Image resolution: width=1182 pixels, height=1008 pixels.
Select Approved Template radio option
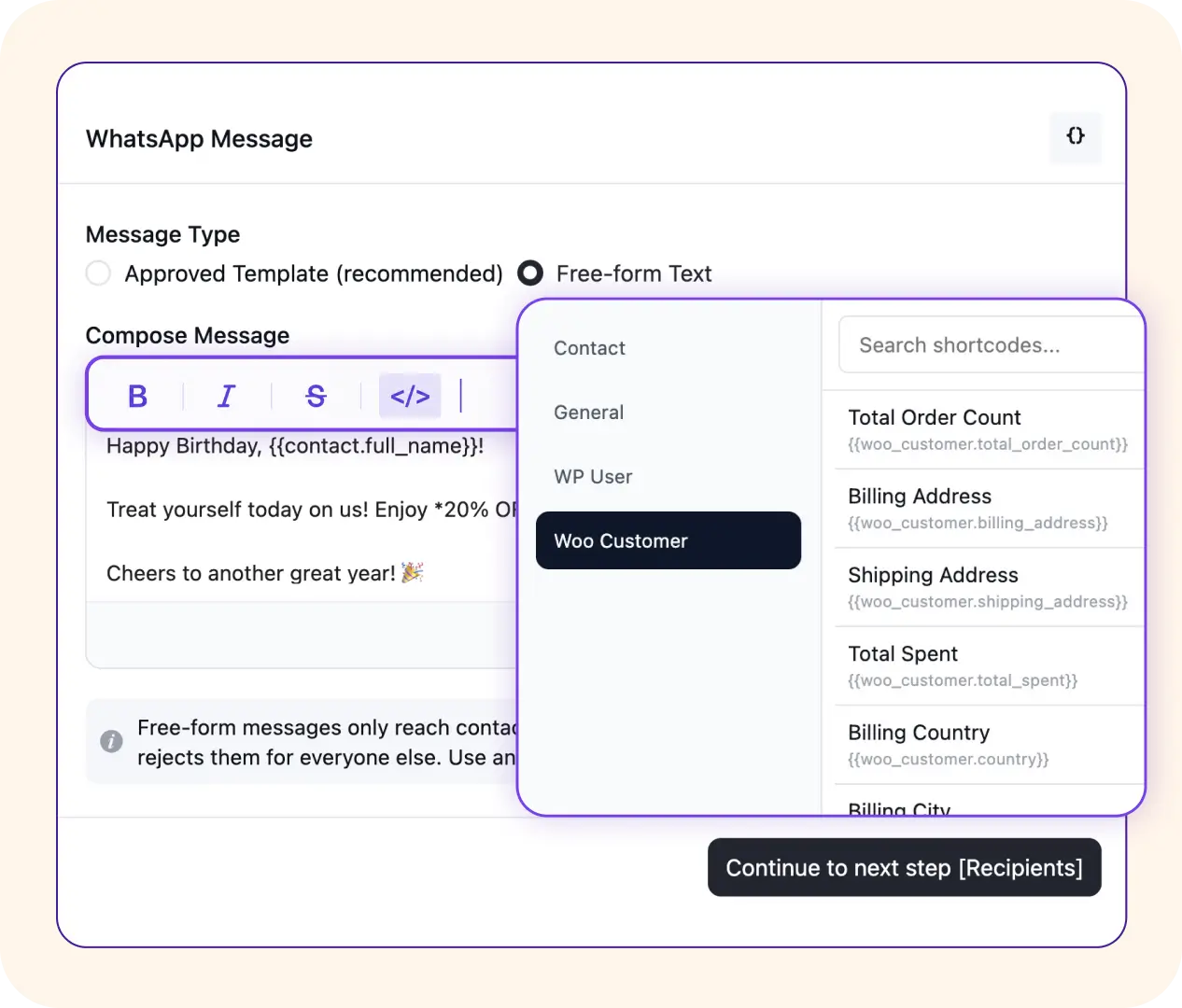98,273
